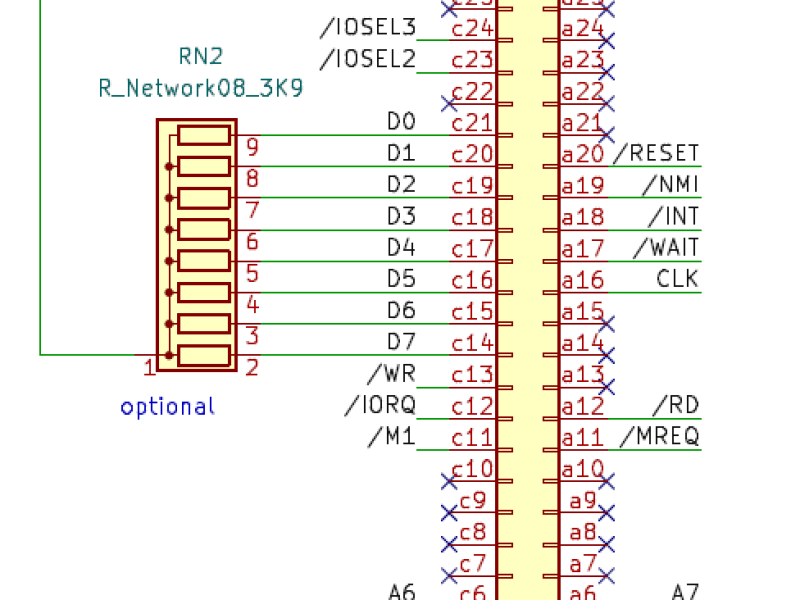The width and height of the screenshot is (800, 600).
Task: Select connector pin c18 label
Action: click(x=472, y=218)
